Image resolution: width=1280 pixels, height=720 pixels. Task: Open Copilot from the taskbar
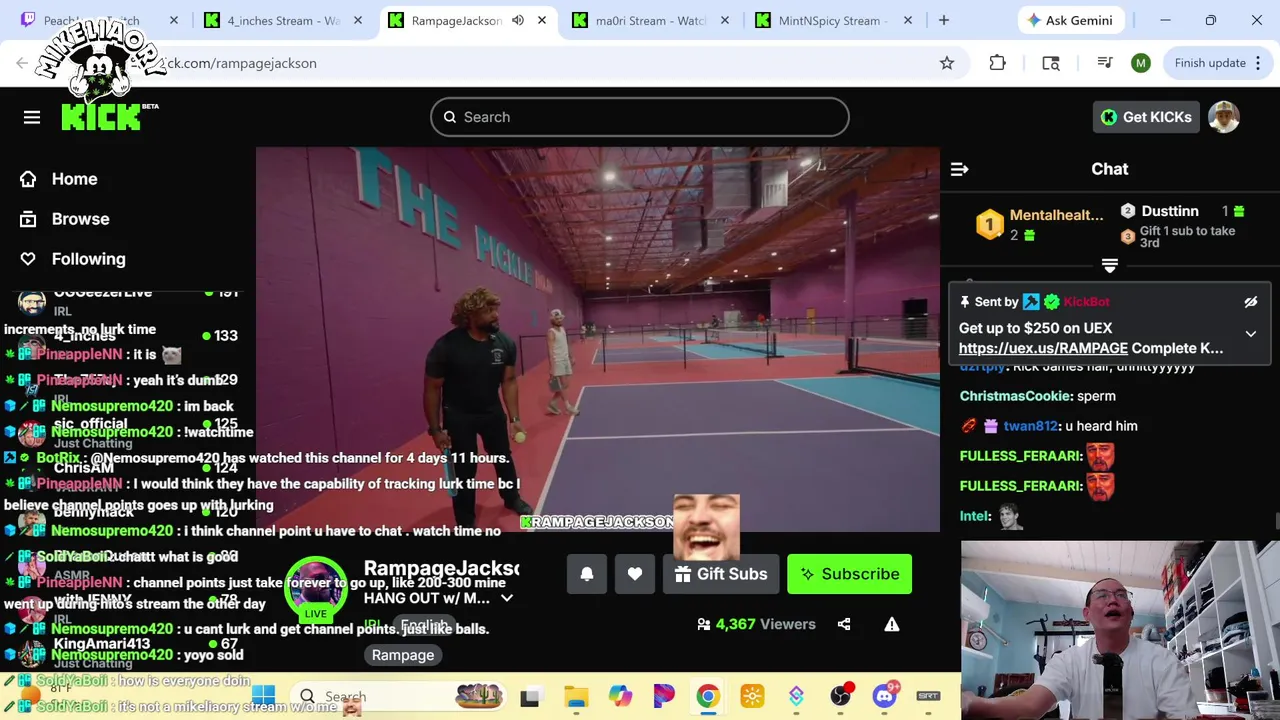tap(620, 696)
